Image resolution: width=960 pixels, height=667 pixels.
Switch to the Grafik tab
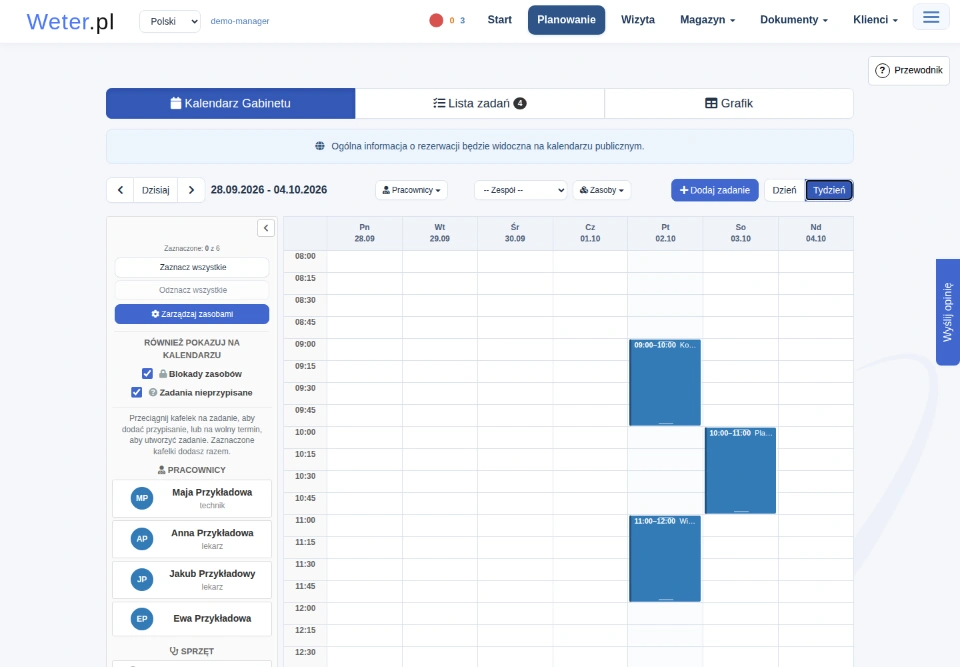click(729, 104)
